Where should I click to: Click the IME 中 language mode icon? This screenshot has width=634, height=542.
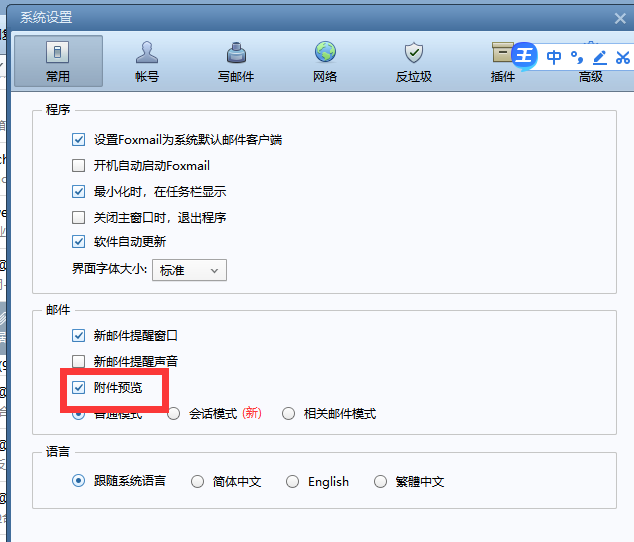[x=554, y=58]
